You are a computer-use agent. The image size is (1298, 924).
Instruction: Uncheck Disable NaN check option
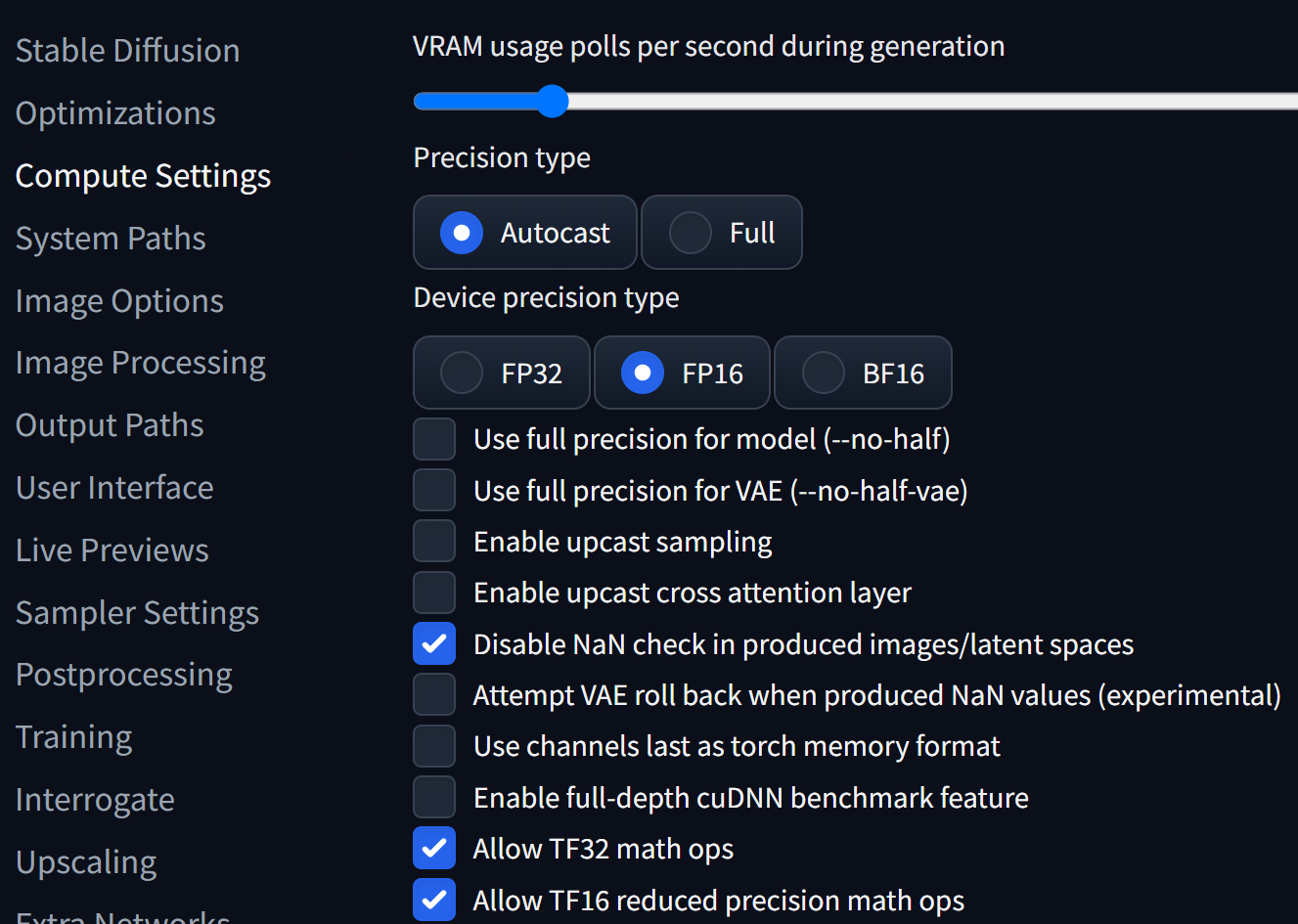pyautogui.click(x=434, y=643)
